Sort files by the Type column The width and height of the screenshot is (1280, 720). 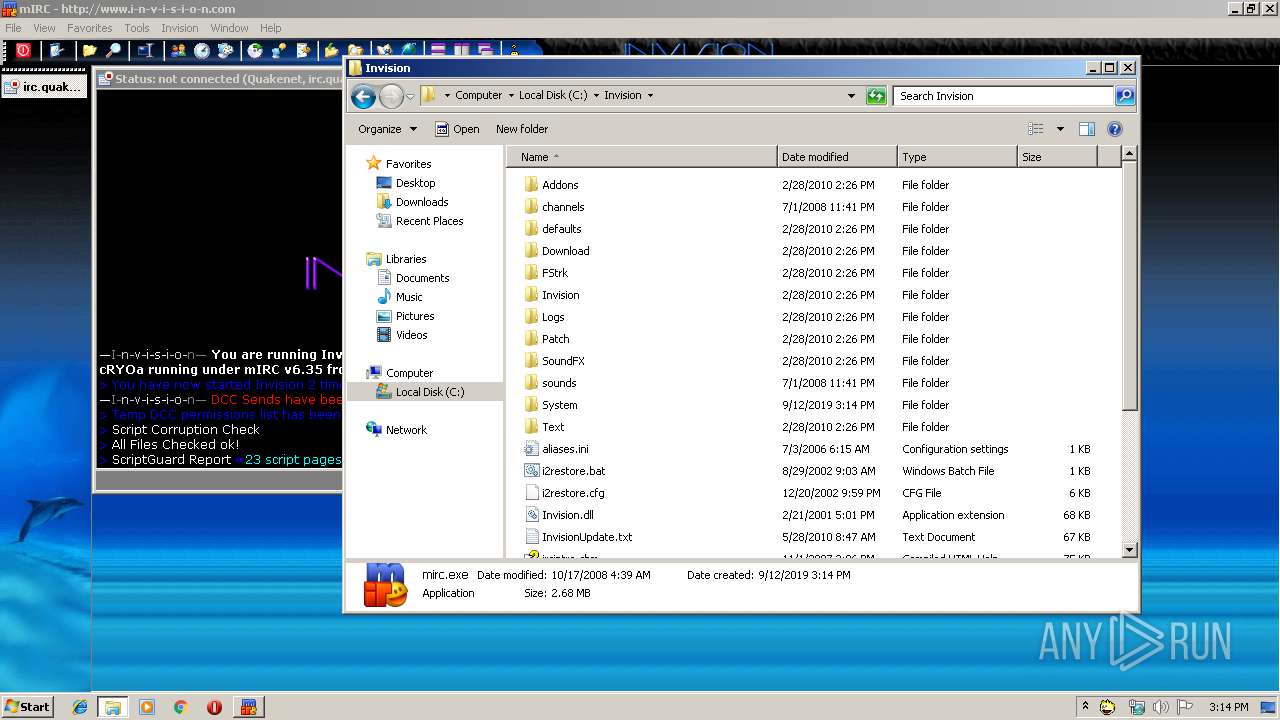[x=957, y=157]
